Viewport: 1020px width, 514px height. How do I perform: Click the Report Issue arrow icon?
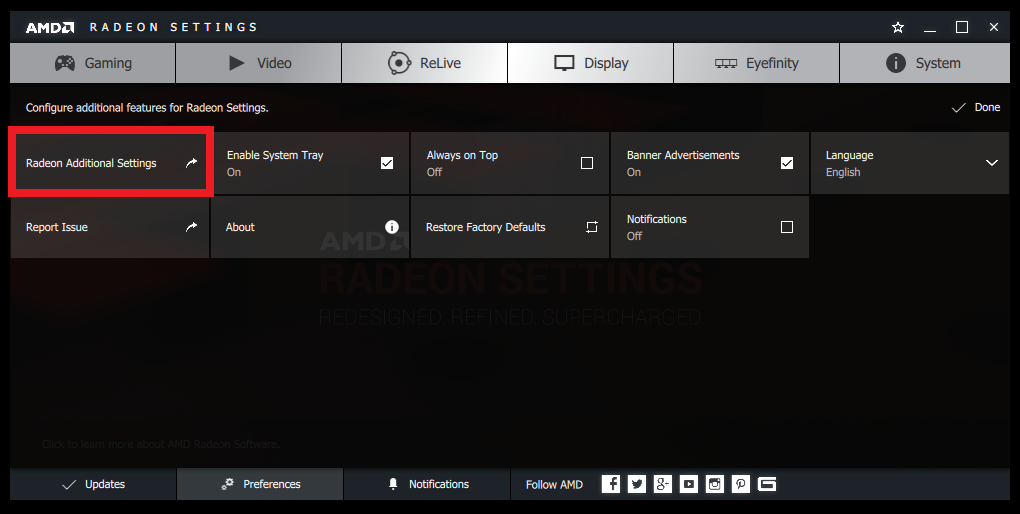(191, 226)
